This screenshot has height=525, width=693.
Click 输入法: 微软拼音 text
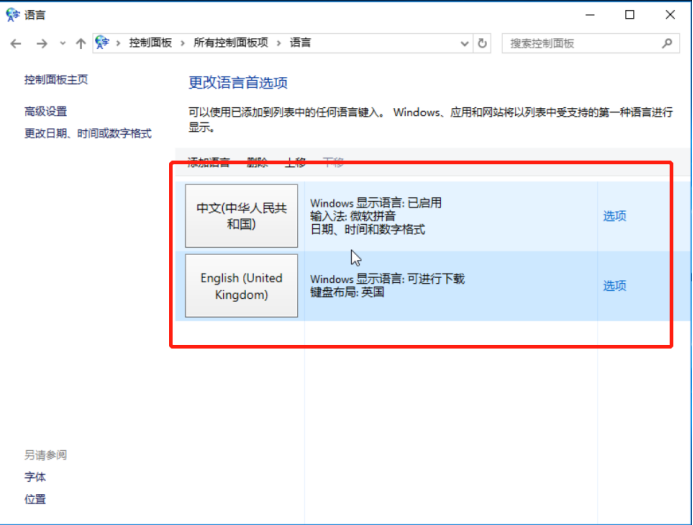353,216
